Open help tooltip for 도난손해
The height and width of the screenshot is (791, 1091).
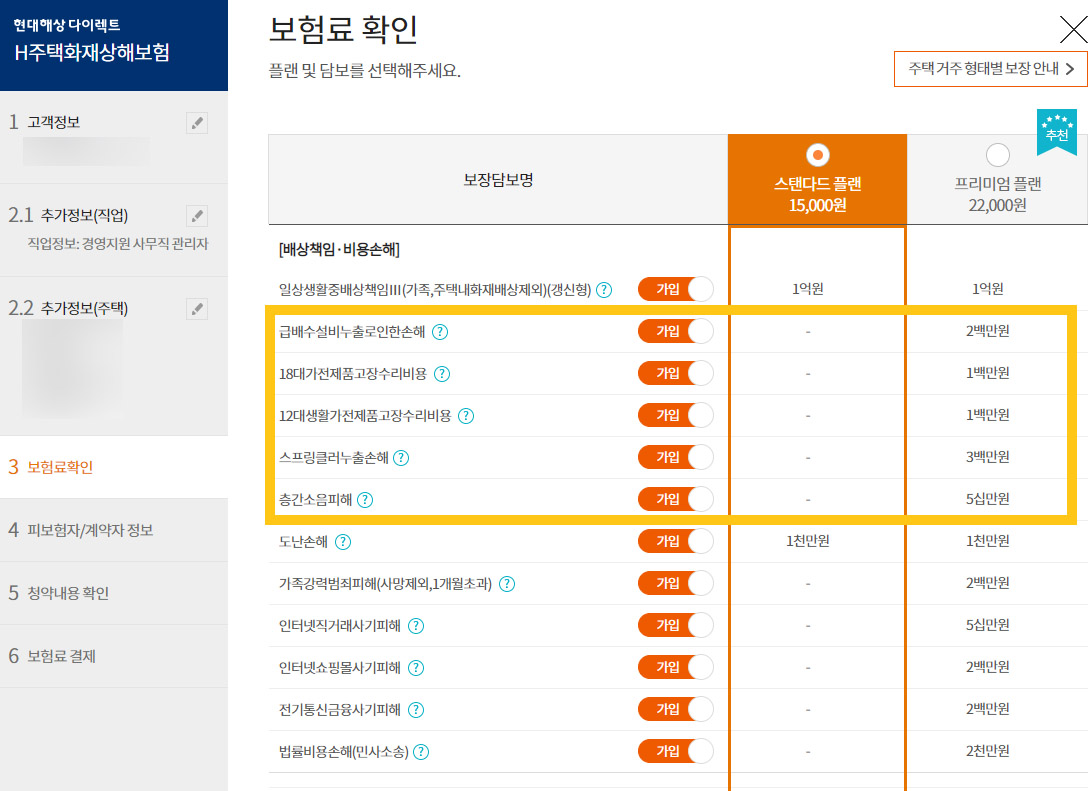pos(343,541)
